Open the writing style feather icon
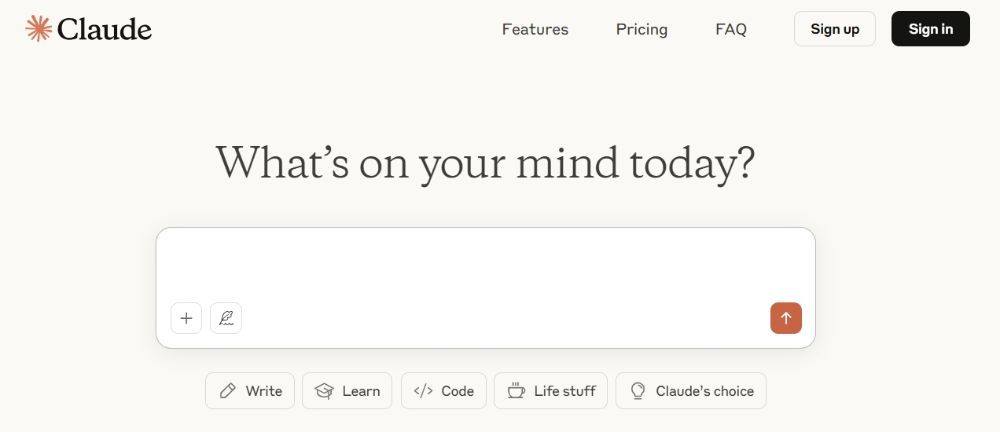This screenshot has width=1000, height=432. pos(226,318)
